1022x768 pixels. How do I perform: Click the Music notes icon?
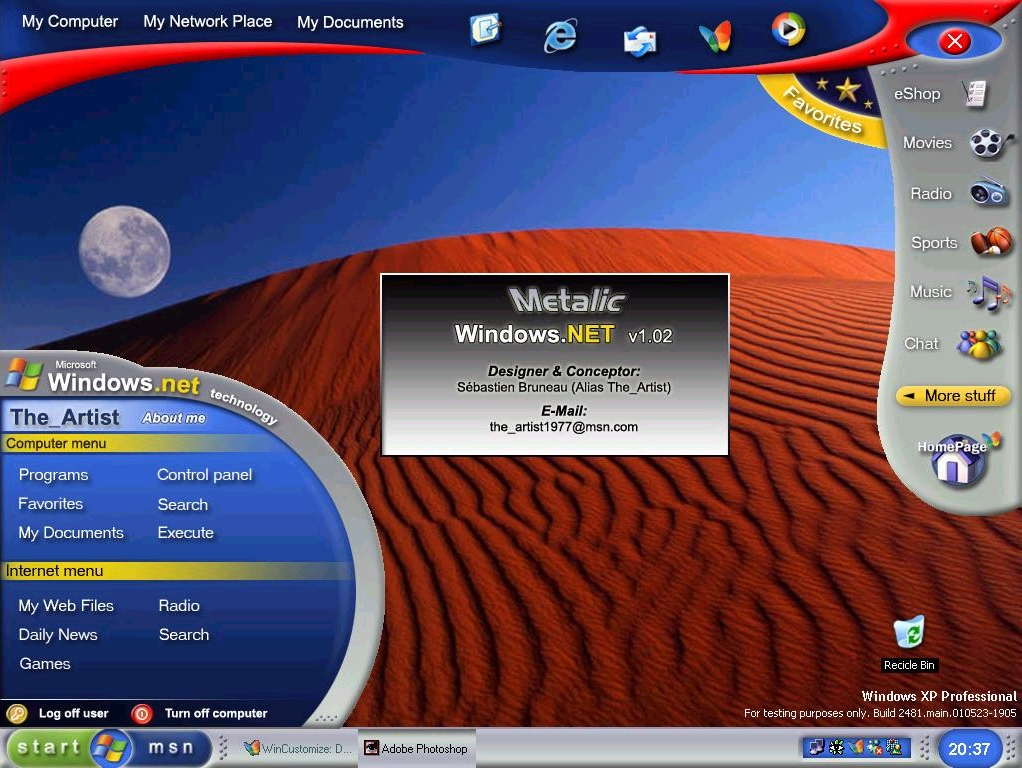pos(987,292)
